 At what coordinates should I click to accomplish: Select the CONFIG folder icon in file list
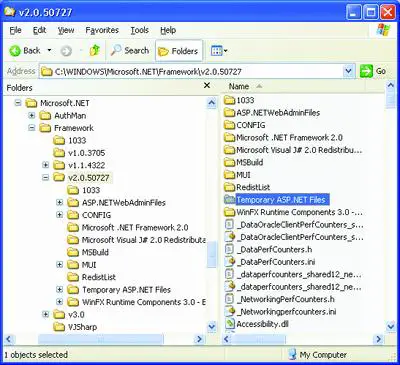[230, 125]
